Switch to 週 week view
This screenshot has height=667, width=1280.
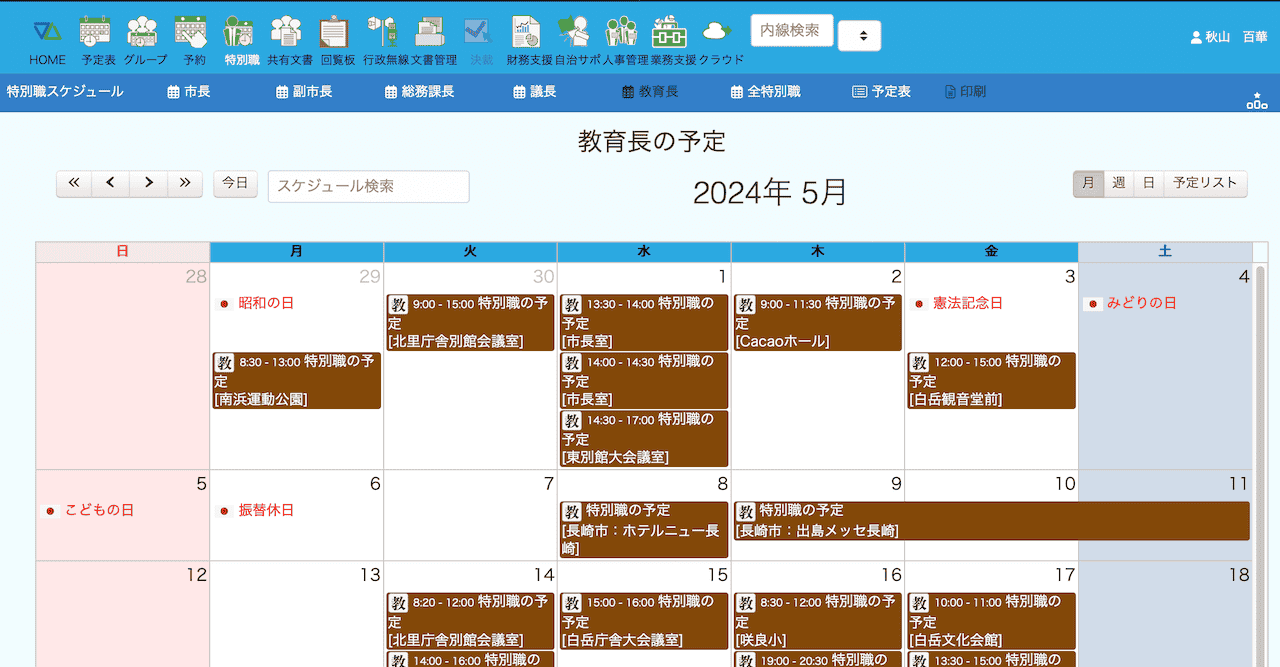tap(1119, 183)
